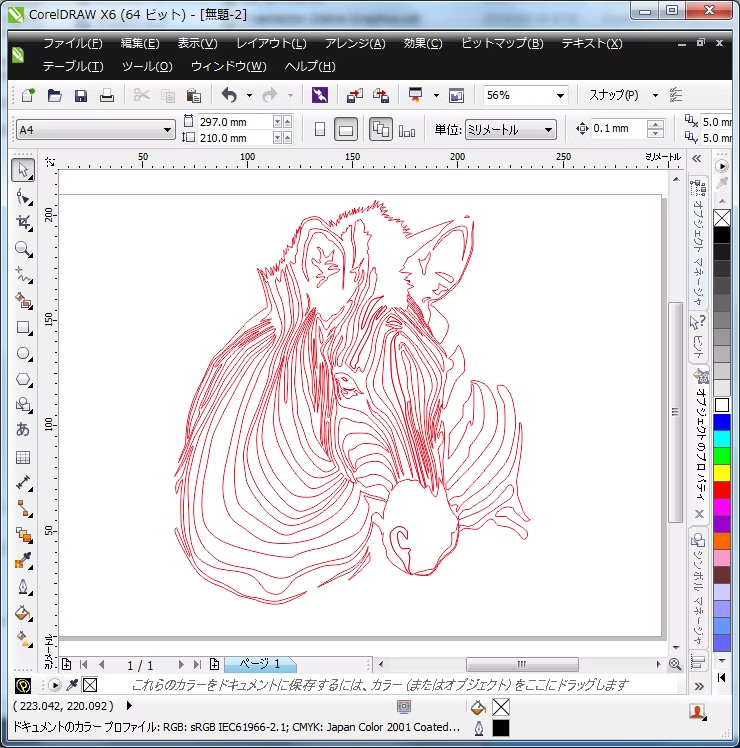Click the スナップ(P) snap button

[x=613, y=96]
